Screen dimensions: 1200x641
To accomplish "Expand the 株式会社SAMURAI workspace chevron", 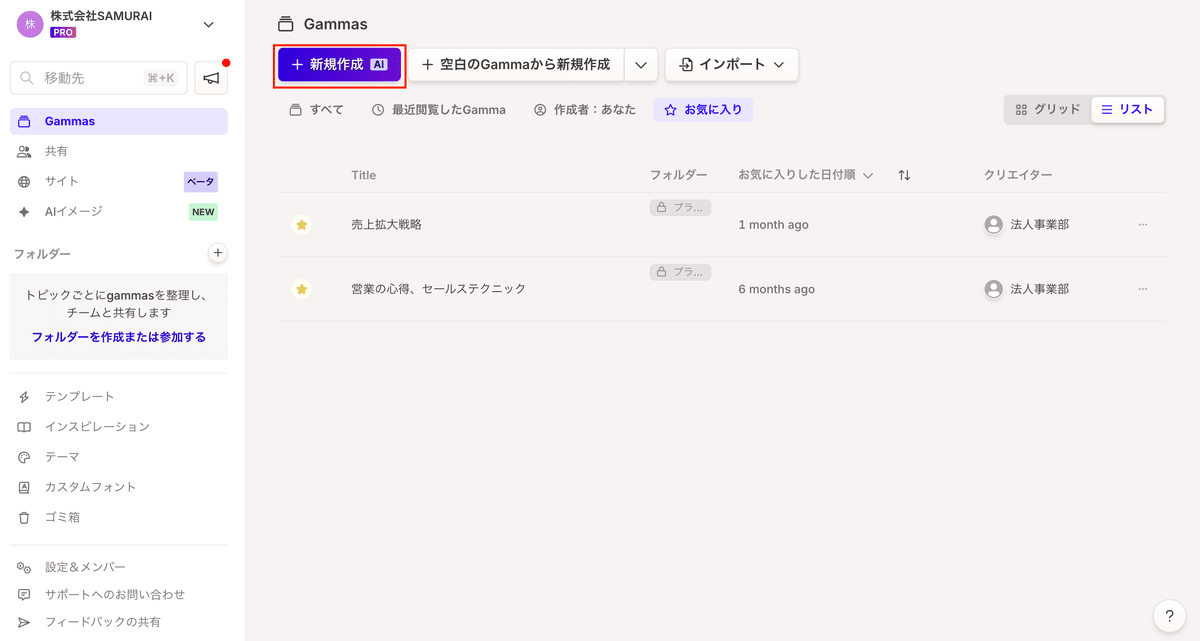I will (208, 24).
